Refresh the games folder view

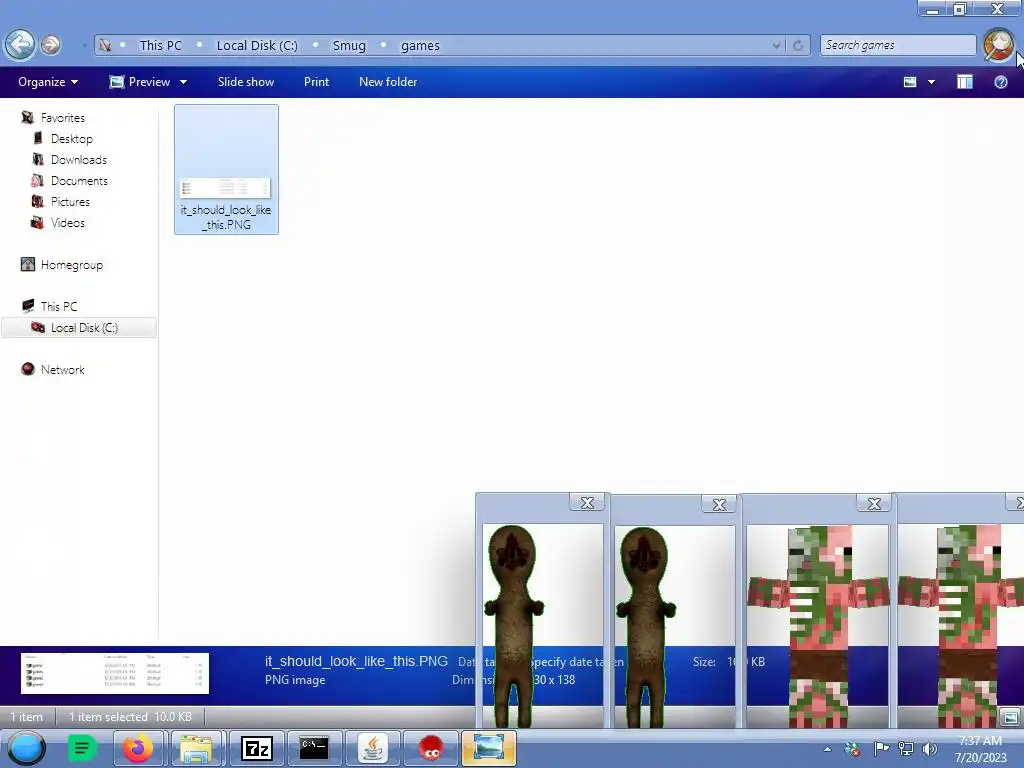[x=798, y=45]
